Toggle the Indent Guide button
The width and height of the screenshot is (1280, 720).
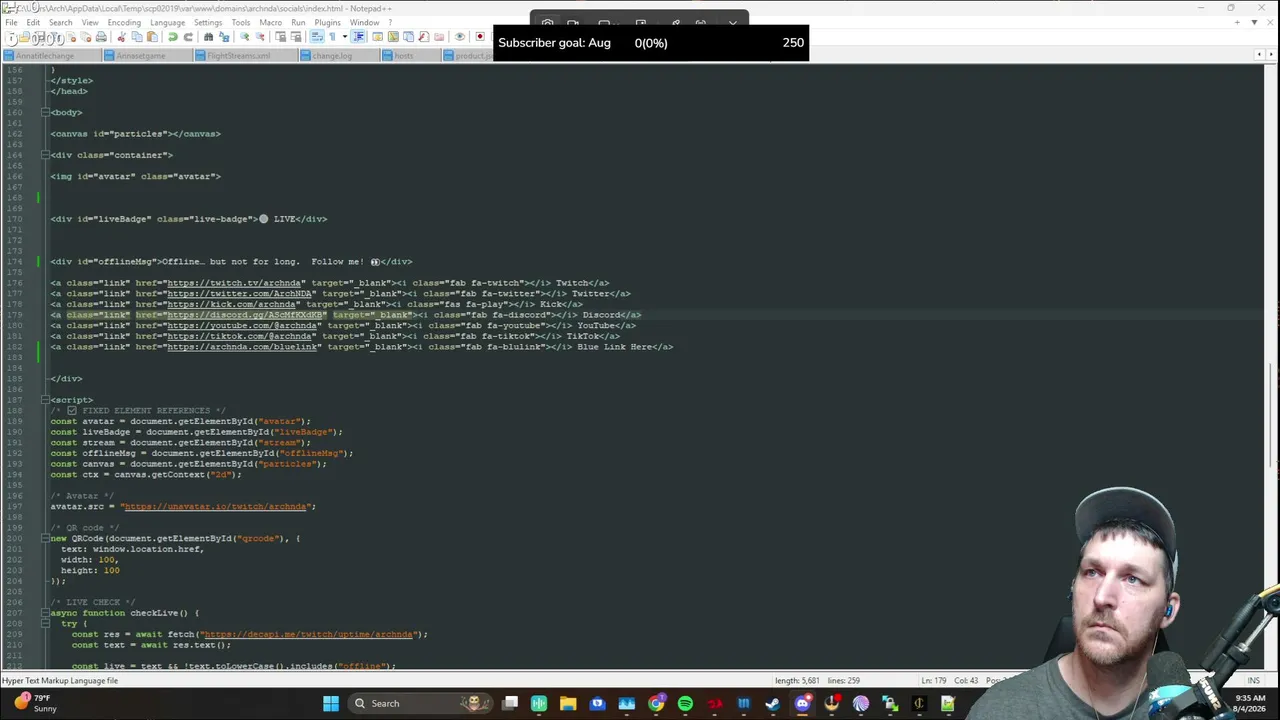click(x=358, y=37)
